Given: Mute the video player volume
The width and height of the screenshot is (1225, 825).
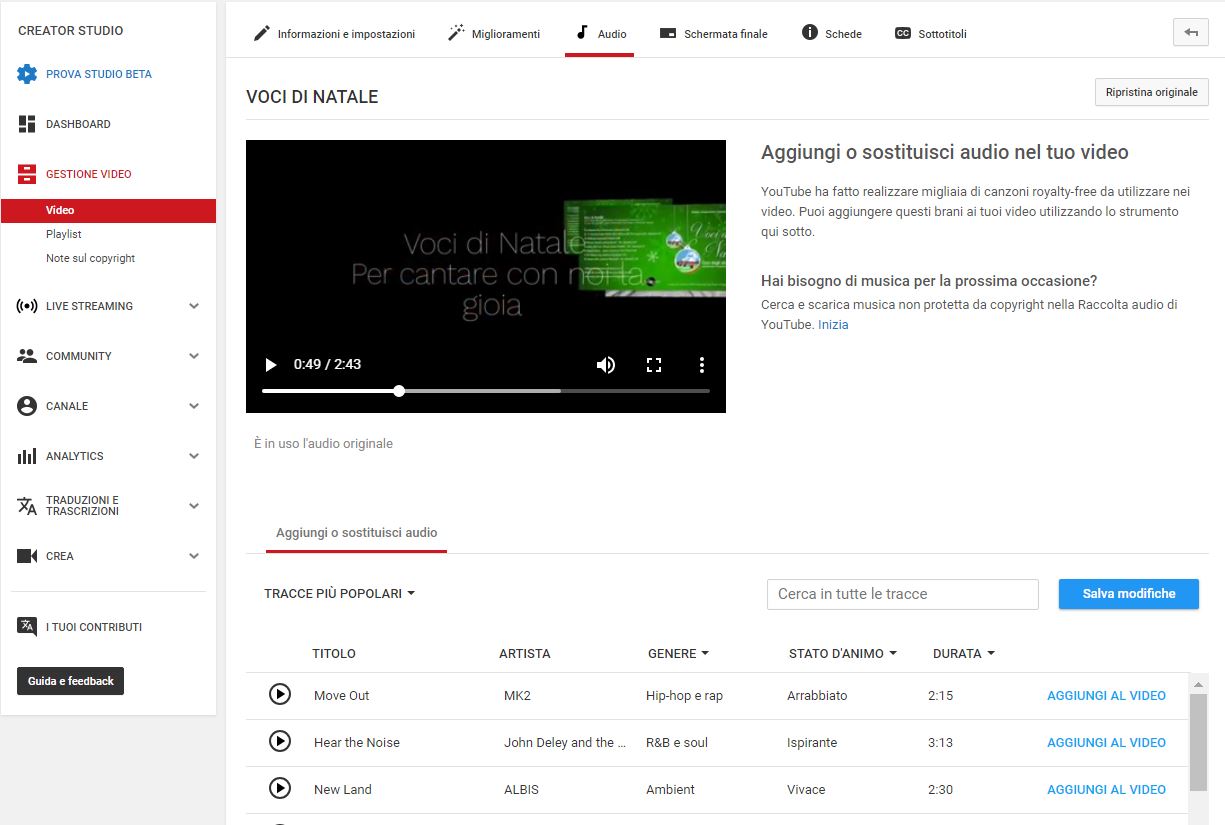Looking at the screenshot, I should coord(606,365).
